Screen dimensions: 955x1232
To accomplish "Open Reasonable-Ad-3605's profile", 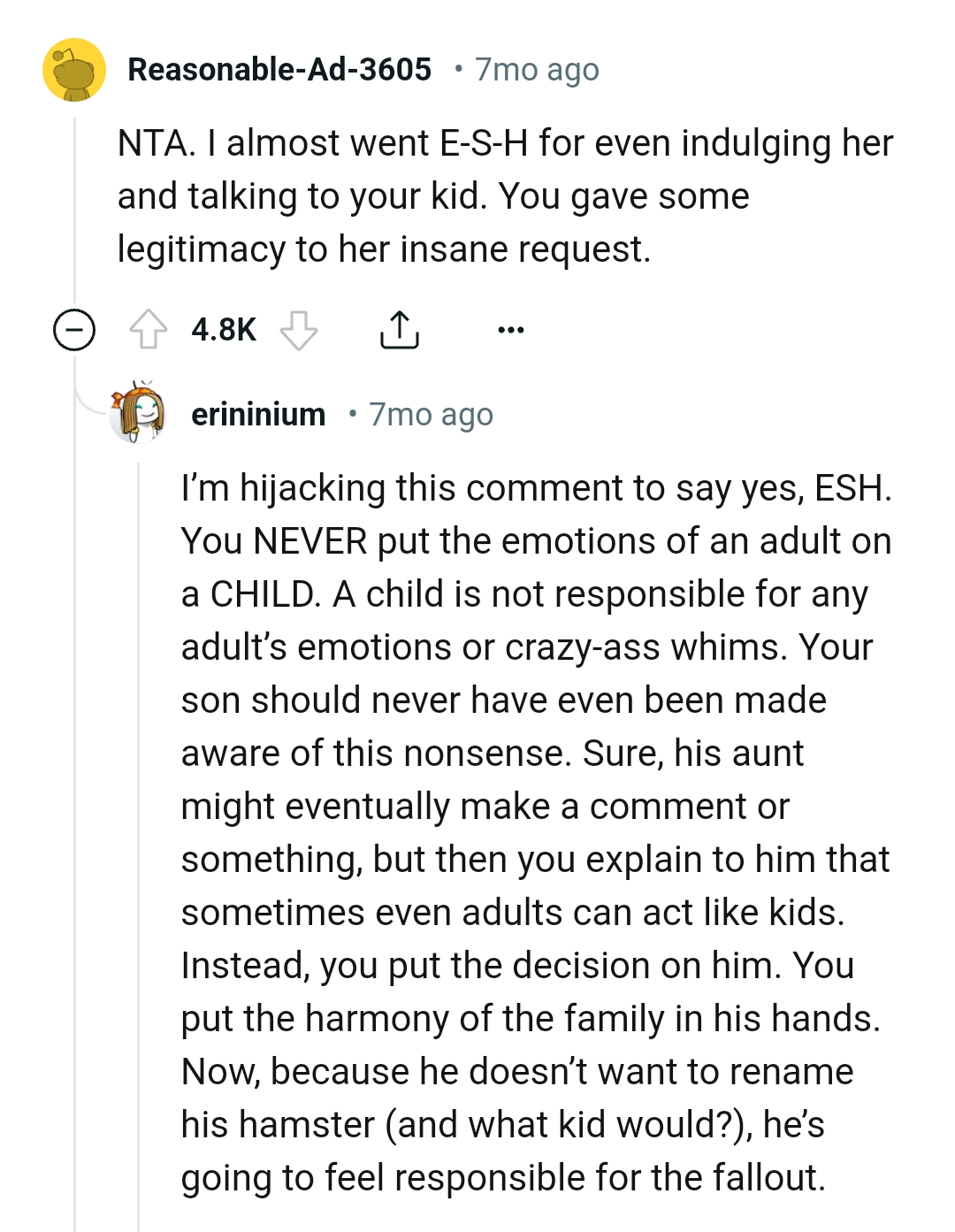I will click(280, 69).
